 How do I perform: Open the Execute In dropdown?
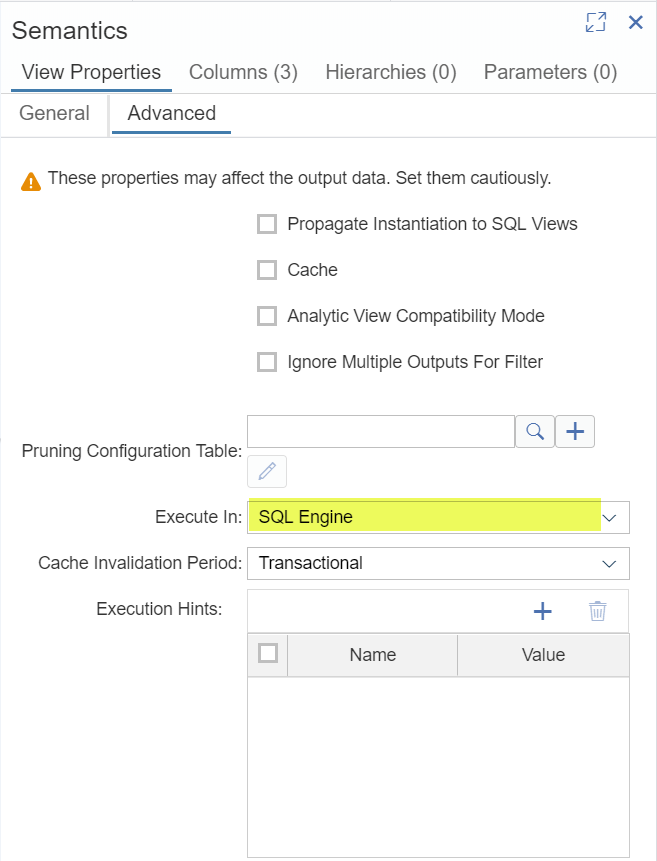click(x=610, y=517)
